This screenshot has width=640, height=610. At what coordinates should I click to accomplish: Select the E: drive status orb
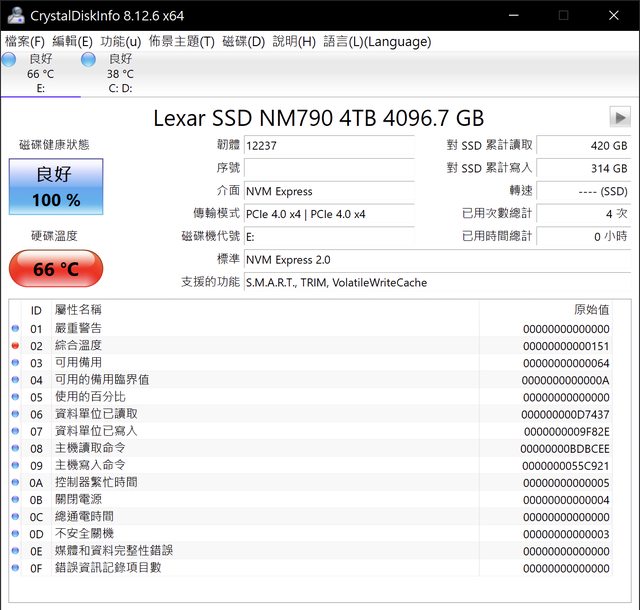pos(10,60)
